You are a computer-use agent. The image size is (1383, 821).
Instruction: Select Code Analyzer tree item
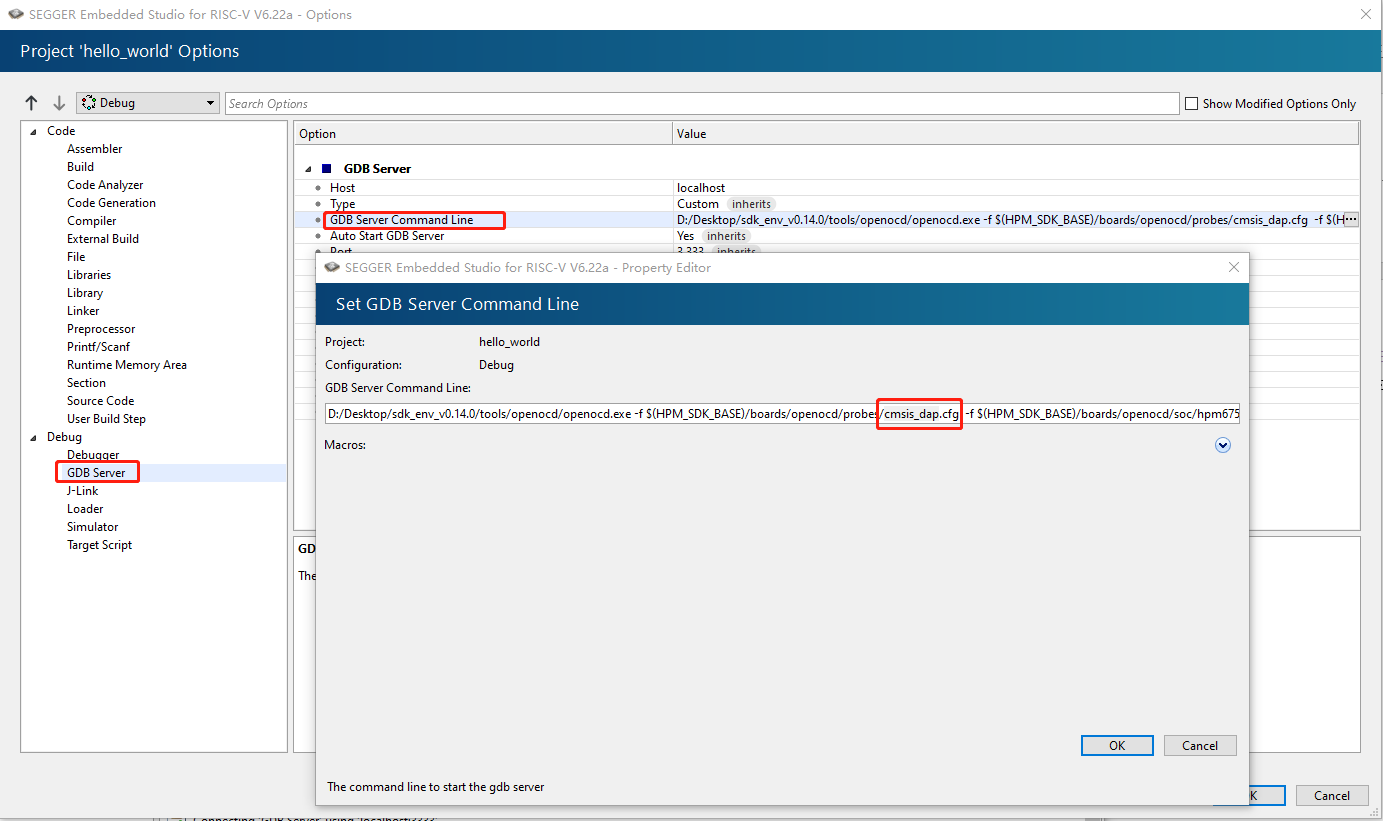pyautogui.click(x=105, y=185)
